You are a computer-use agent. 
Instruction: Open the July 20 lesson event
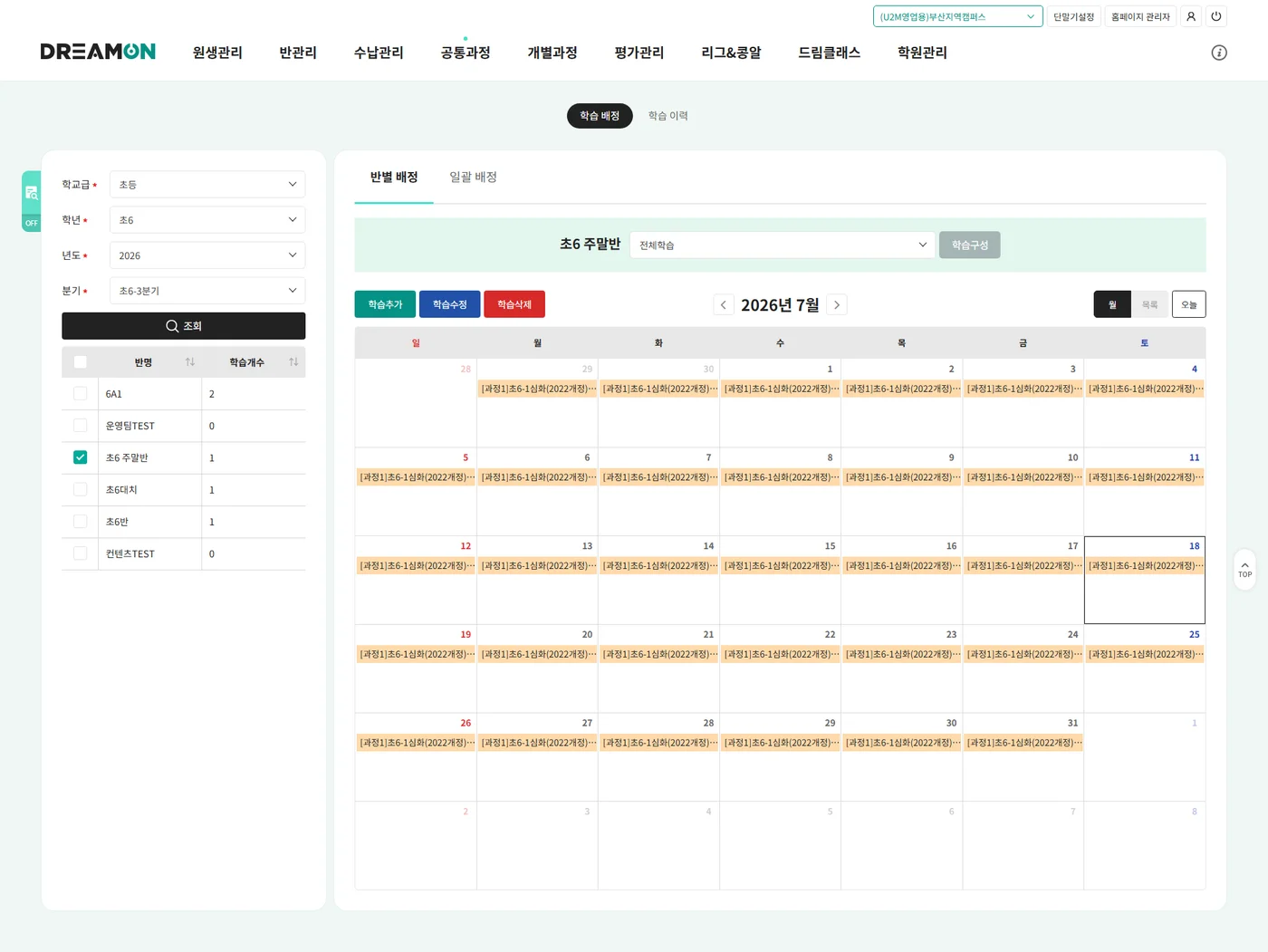(538, 654)
